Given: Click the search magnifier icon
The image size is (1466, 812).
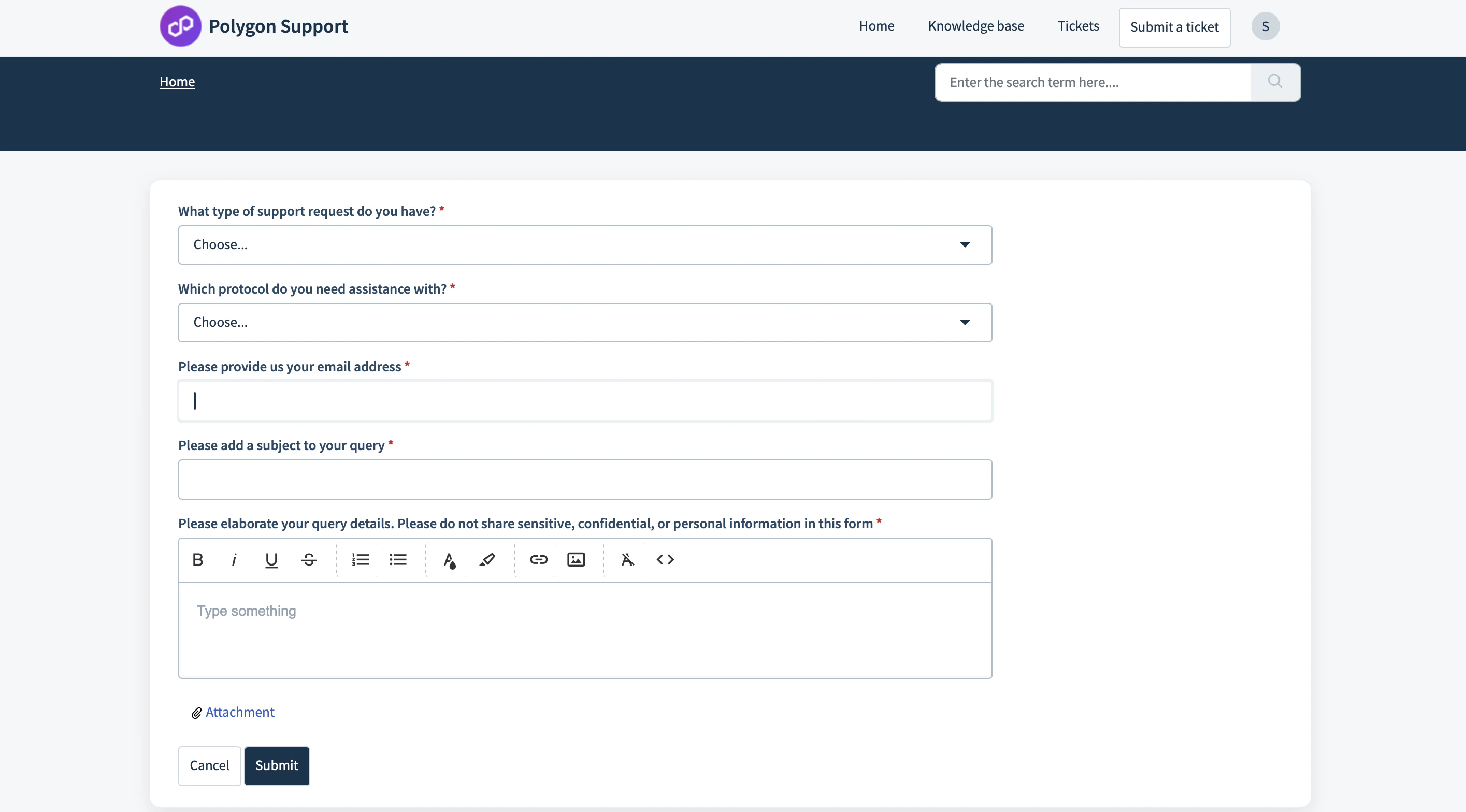Looking at the screenshot, I should pyautogui.click(x=1275, y=82).
